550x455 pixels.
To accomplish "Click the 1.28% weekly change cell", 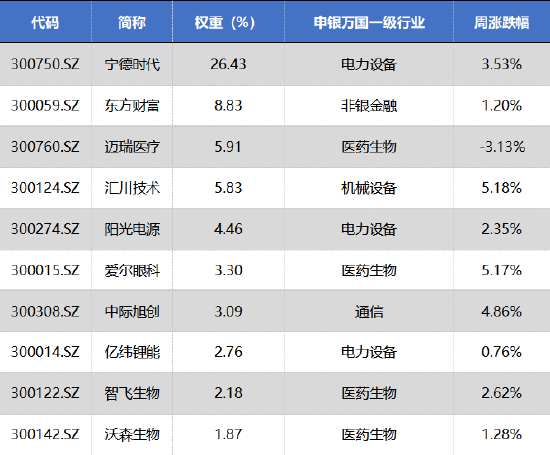I will click(x=502, y=434).
